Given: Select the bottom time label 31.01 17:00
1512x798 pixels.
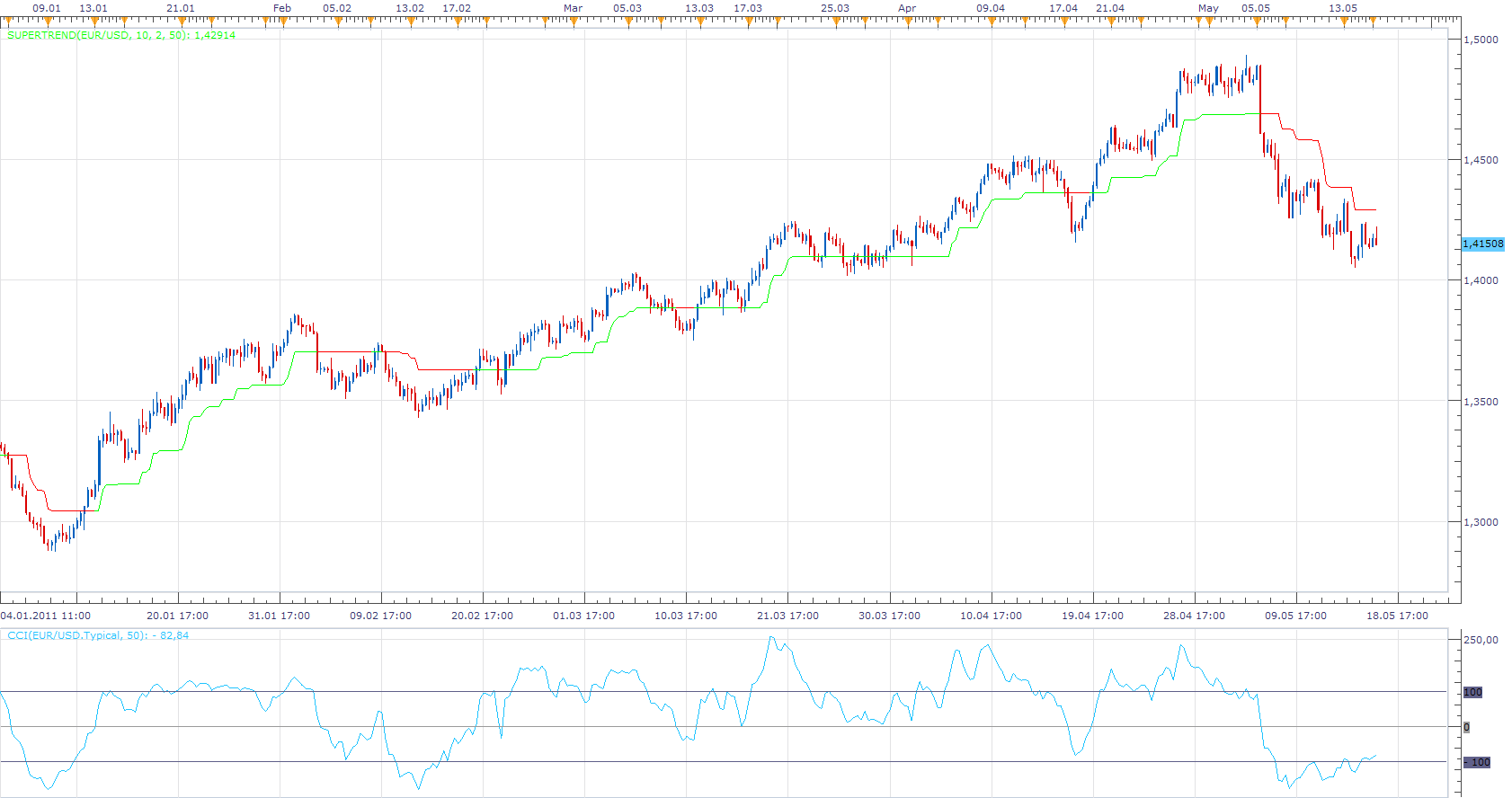Looking at the screenshot, I should 280,616.
